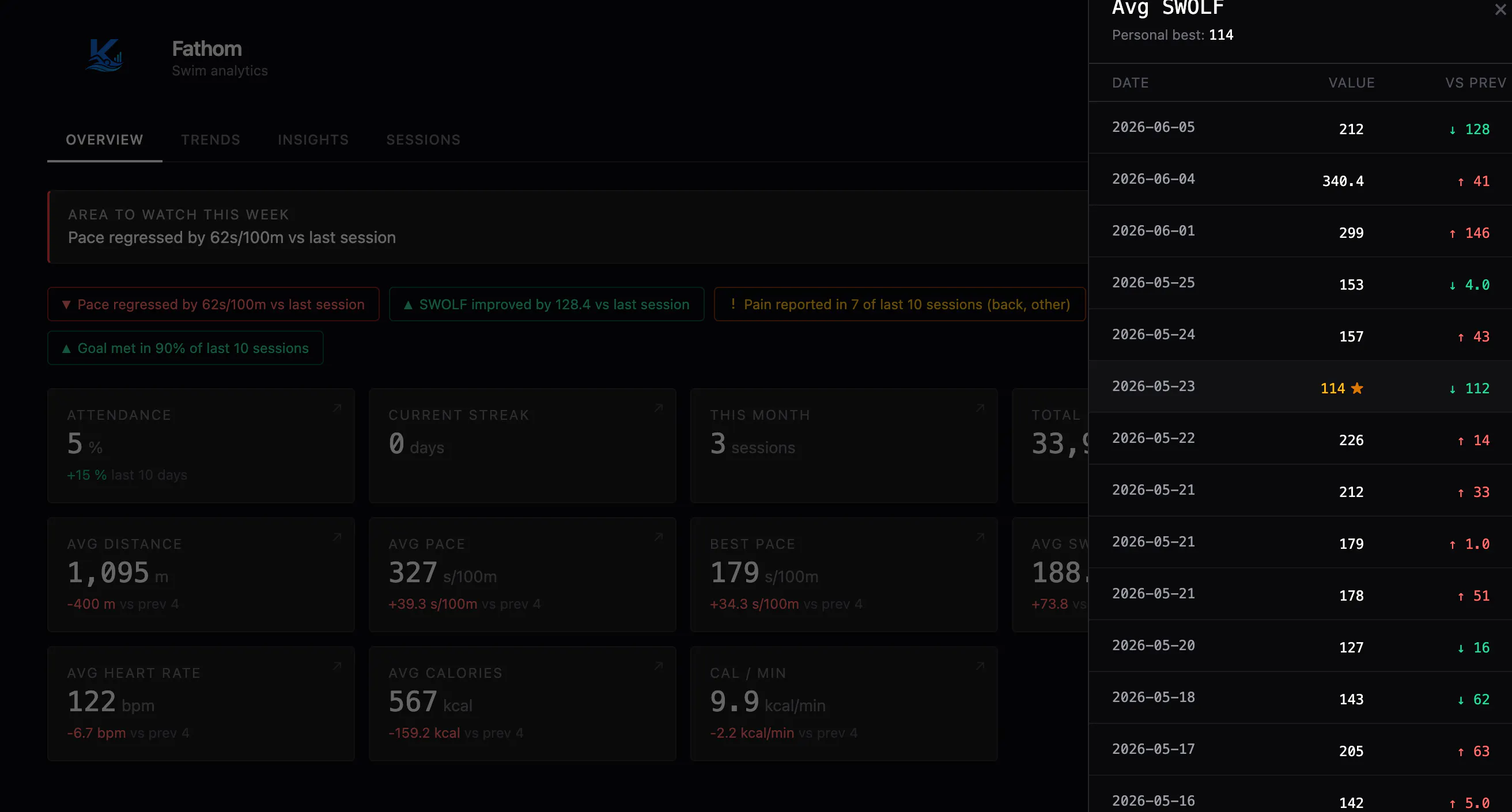Select the 2026-05-23 personal best row date
Screen dimensions: 1512x812
point(1153,386)
